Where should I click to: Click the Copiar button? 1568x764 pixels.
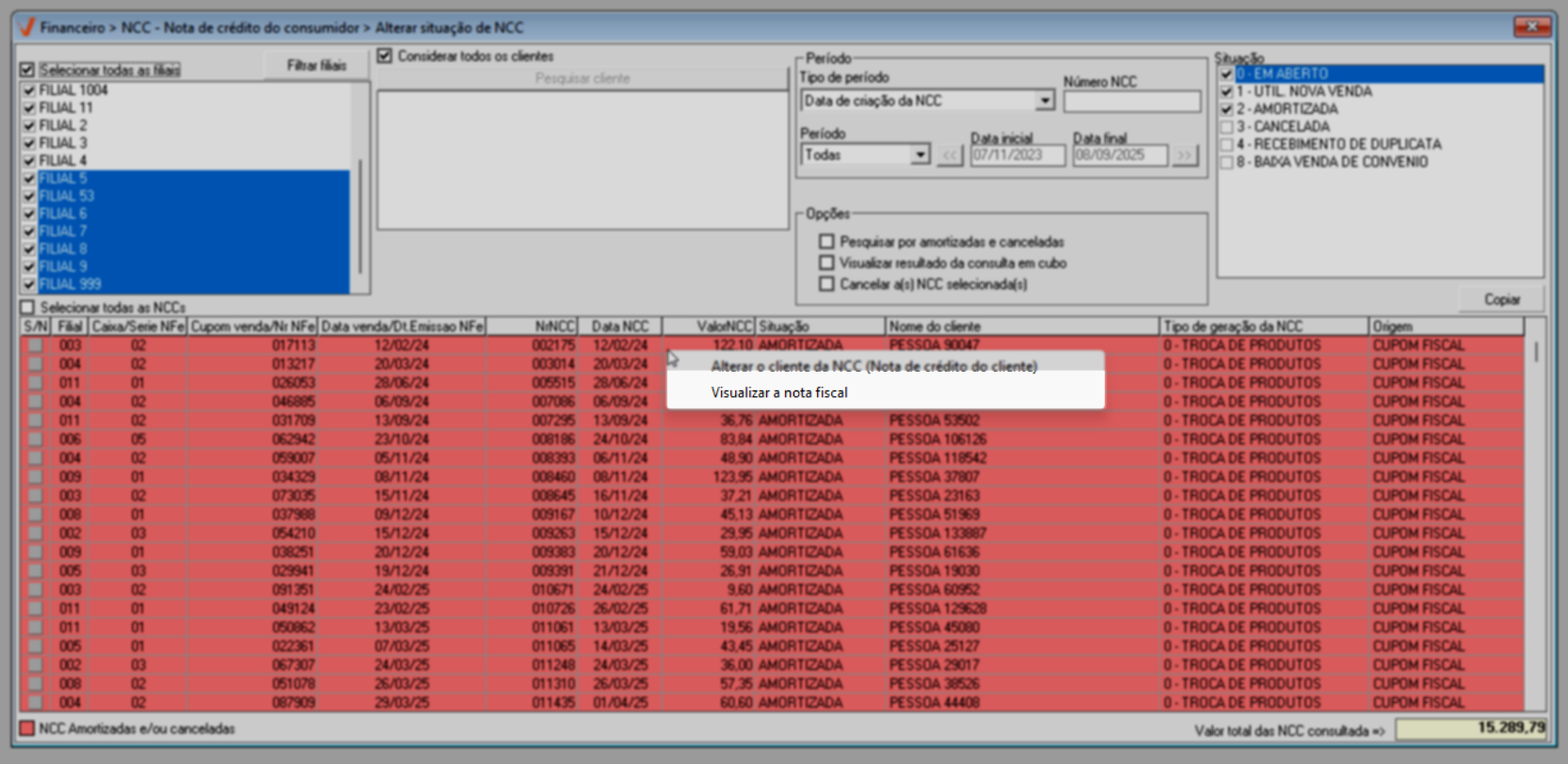pyautogui.click(x=1501, y=299)
